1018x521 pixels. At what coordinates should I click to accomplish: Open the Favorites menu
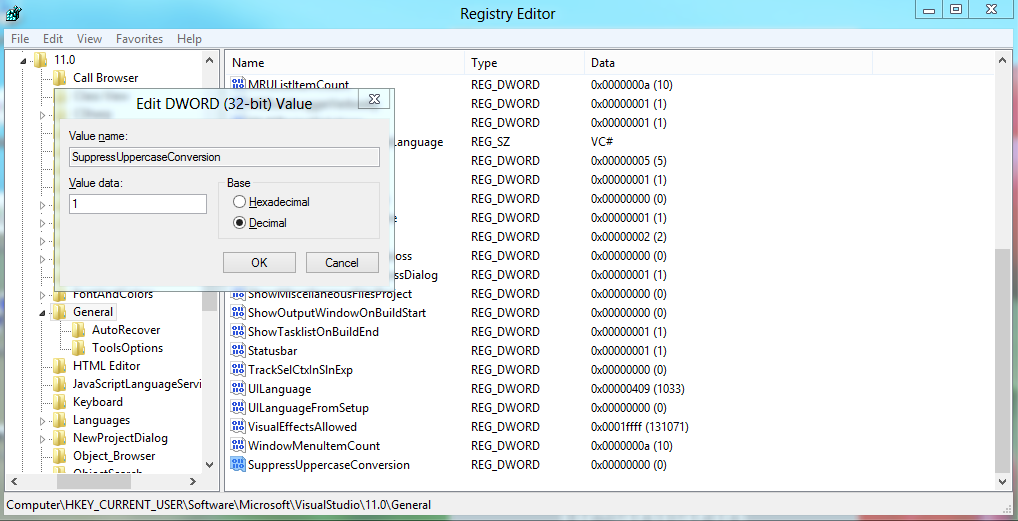point(140,39)
